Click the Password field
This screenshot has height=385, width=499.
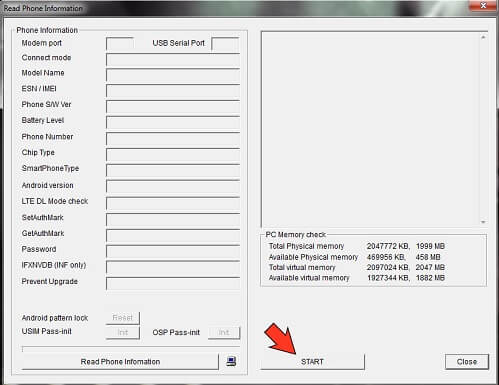(173, 251)
